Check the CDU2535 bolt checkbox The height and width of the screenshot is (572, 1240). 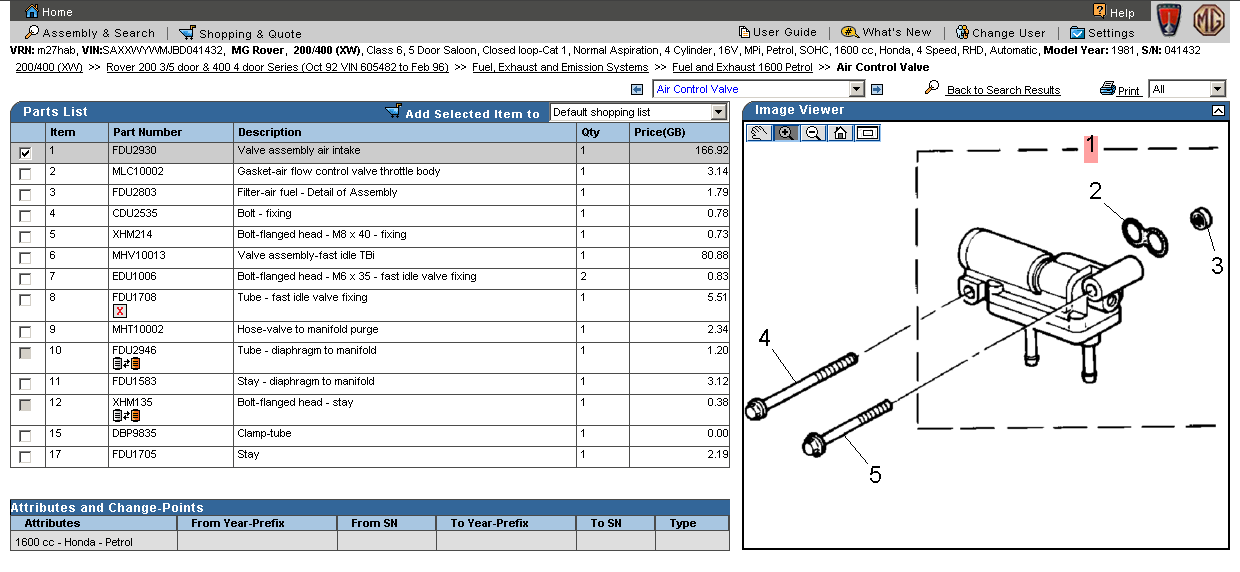(x=25, y=216)
